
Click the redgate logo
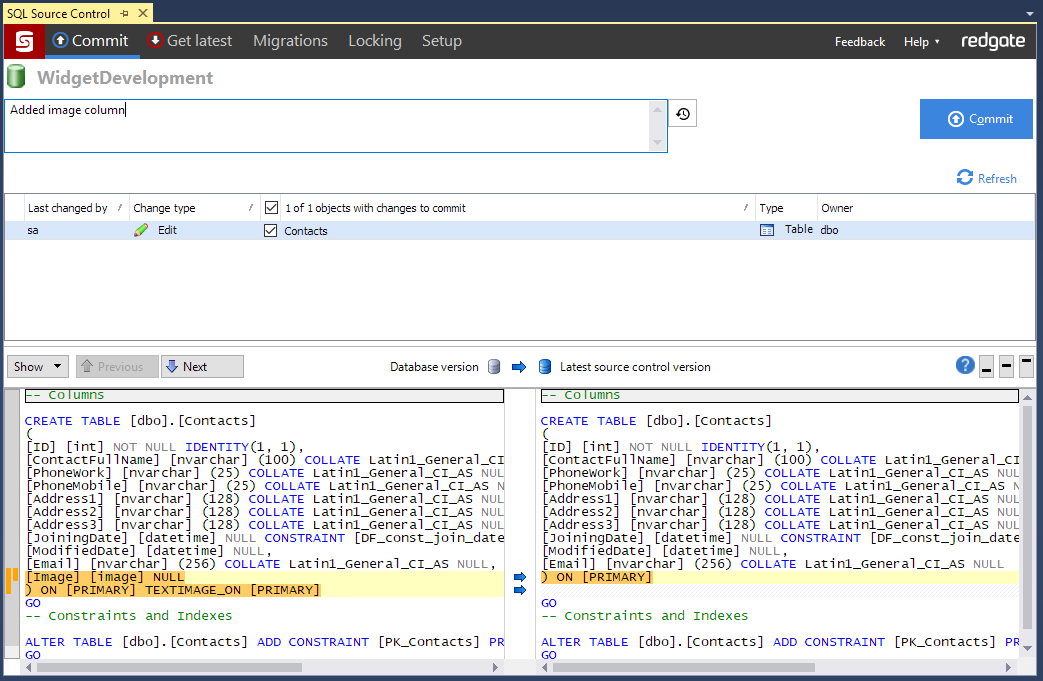pos(992,41)
